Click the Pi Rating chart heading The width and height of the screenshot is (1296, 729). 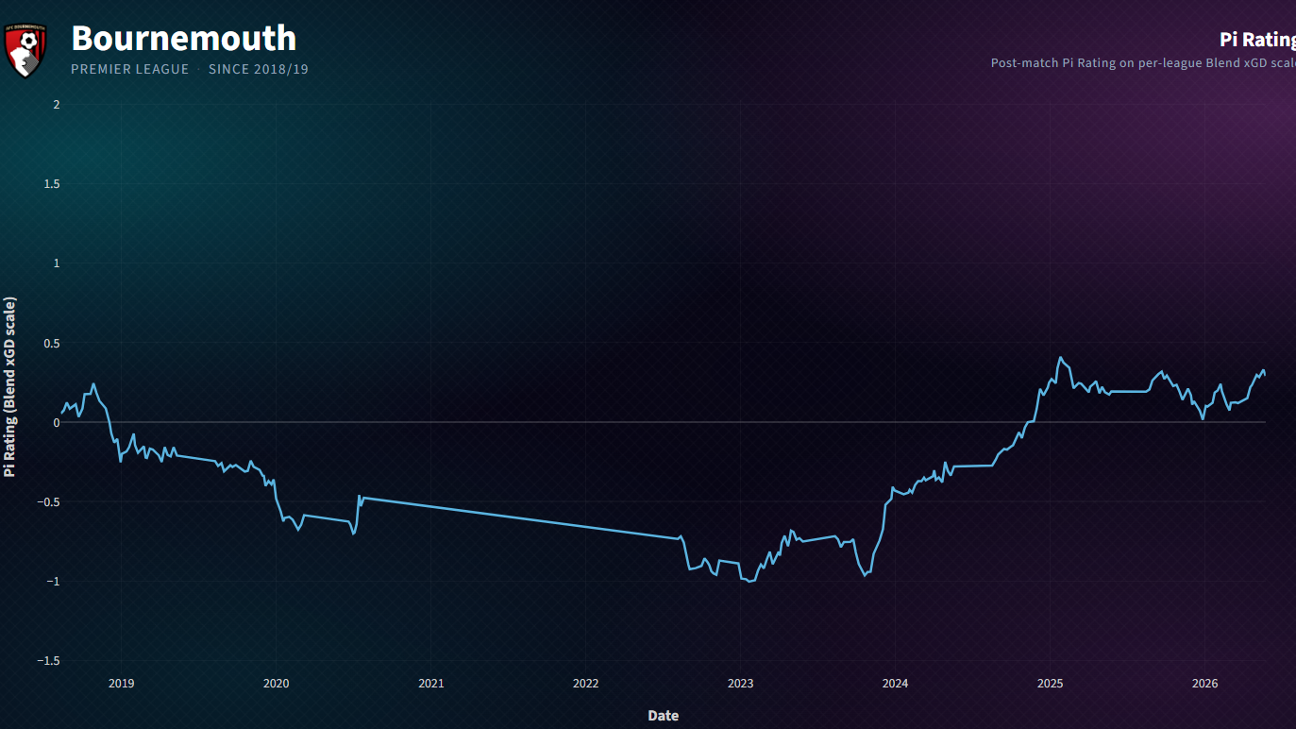(1257, 39)
